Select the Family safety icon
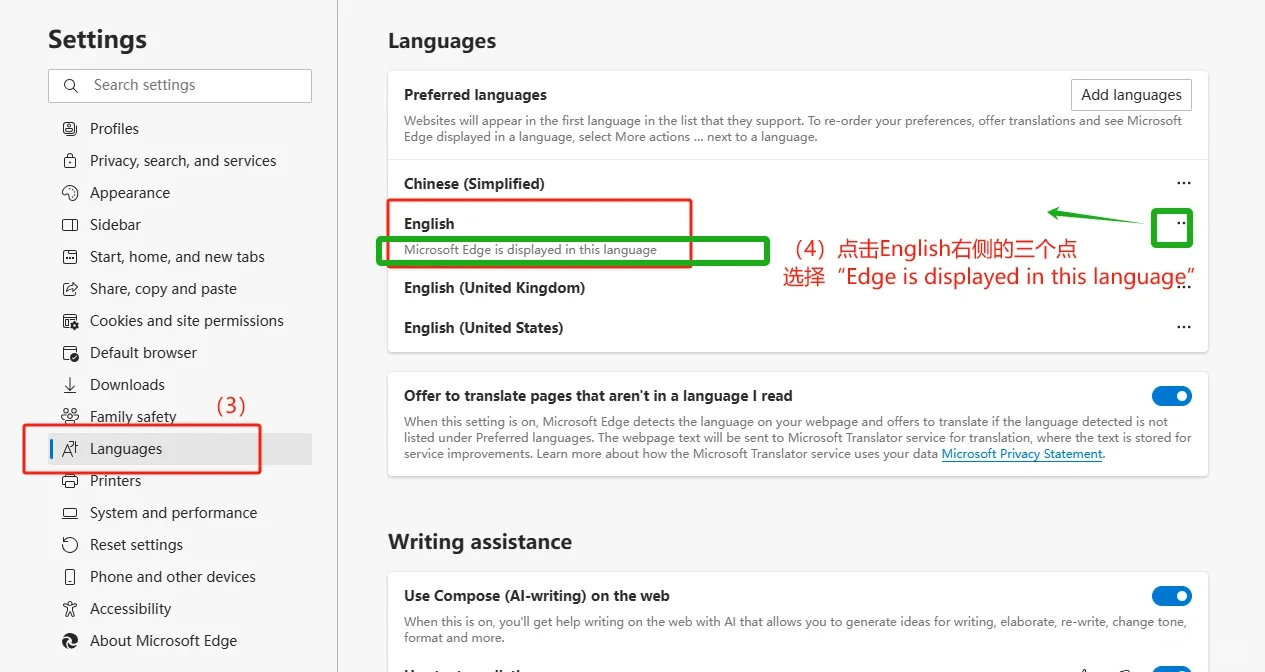 pyautogui.click(x=69, y=416)
